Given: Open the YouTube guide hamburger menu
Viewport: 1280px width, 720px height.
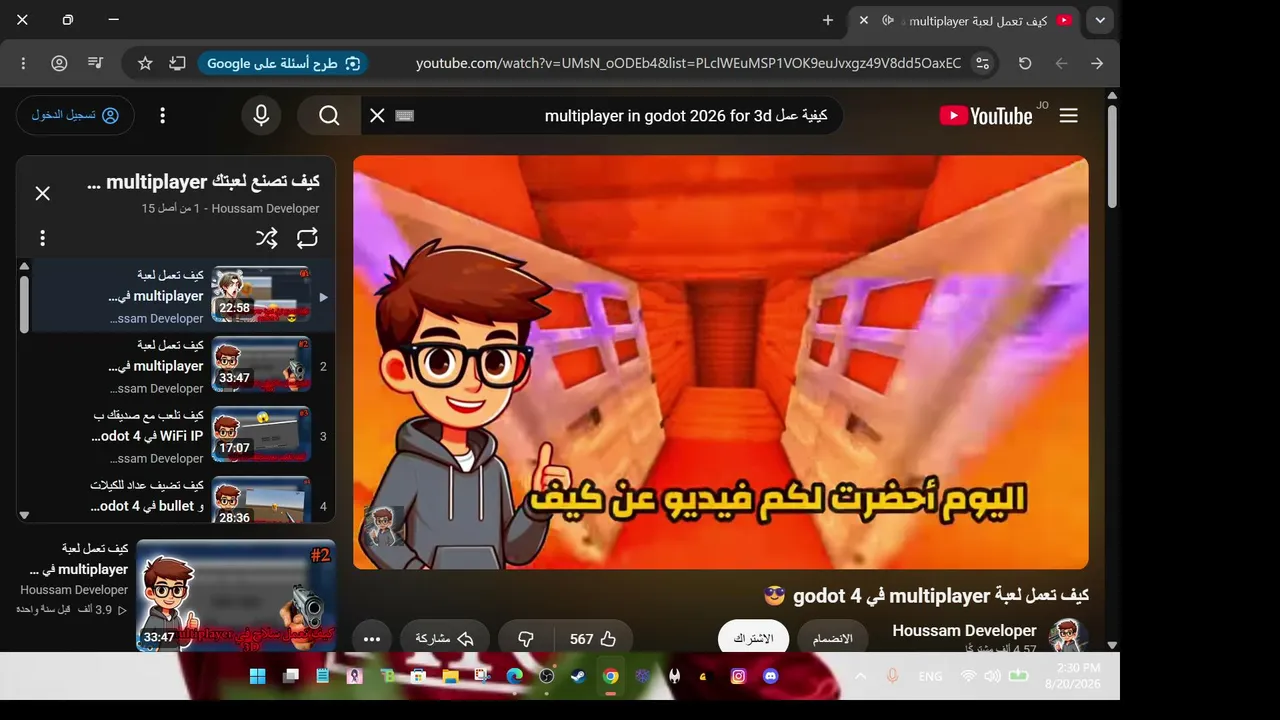Looking at the screenshot, I should [x=1068, y=116].
